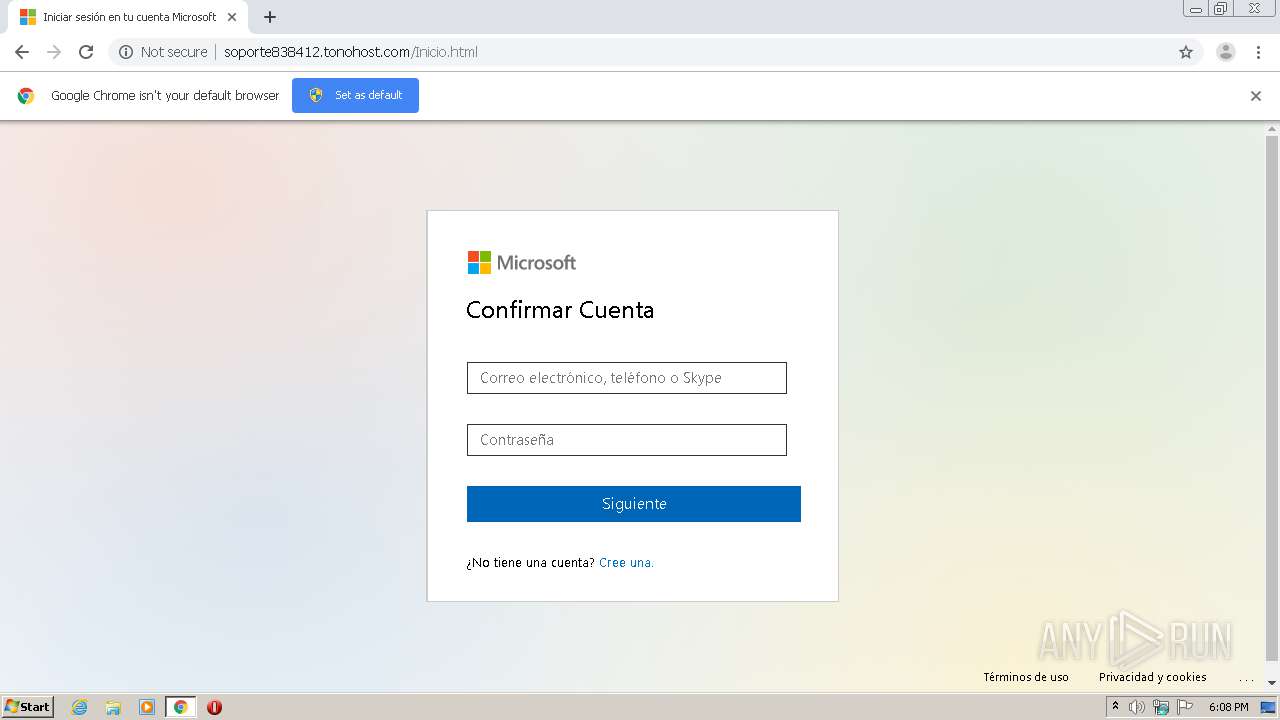
Task: Click the browser forward arrow
Action: (x=54, y=52)
